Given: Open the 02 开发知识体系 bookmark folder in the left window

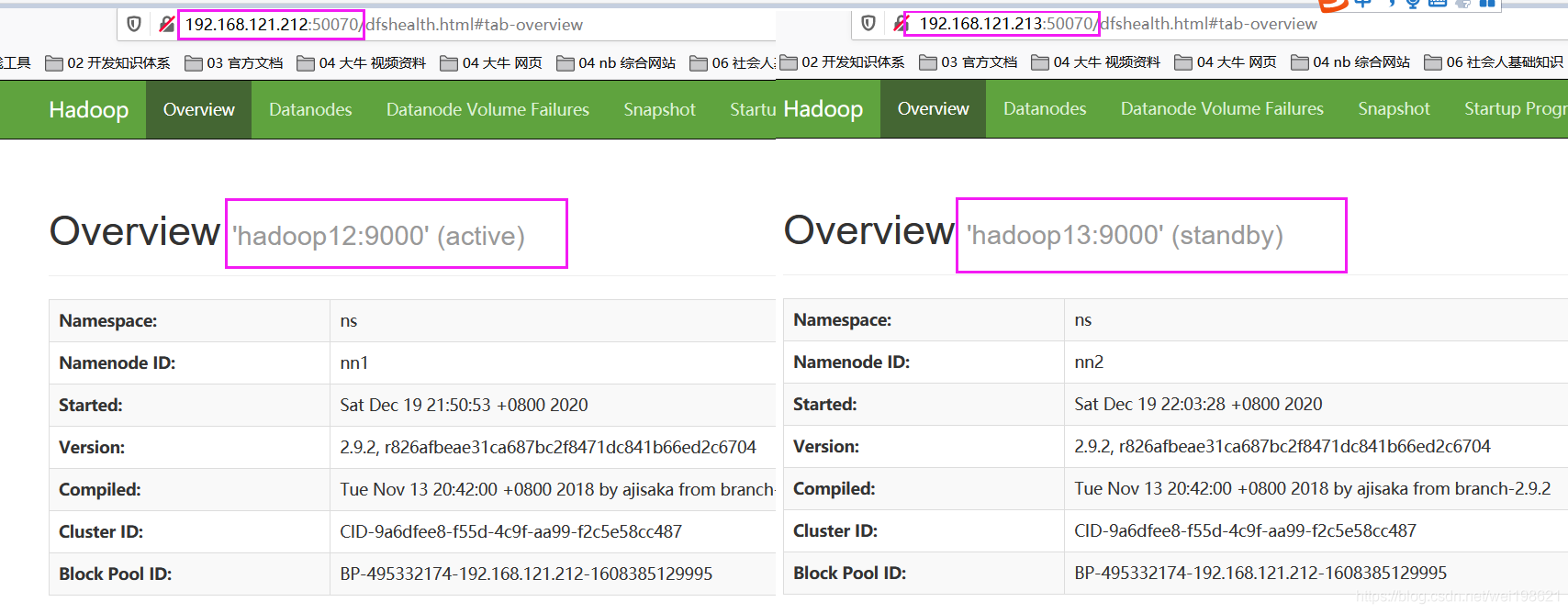Looking at the screenshot, I should 107,63.
